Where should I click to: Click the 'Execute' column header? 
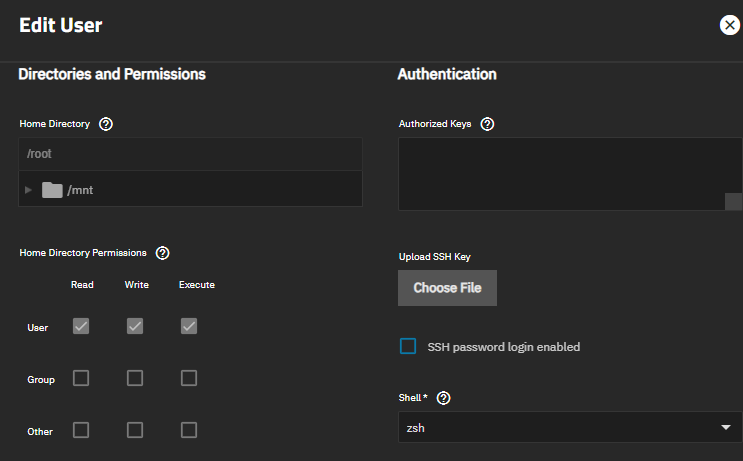(x=197, y=285)
